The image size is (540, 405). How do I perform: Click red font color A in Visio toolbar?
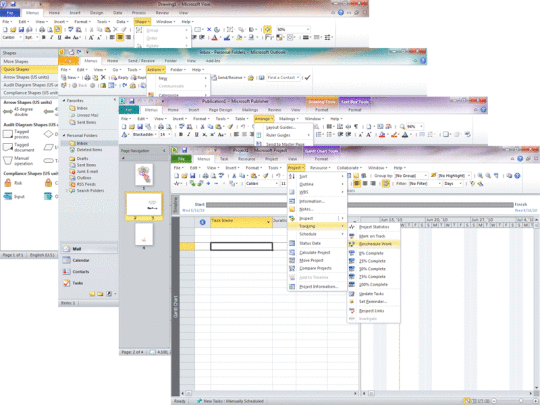(215, 38)
